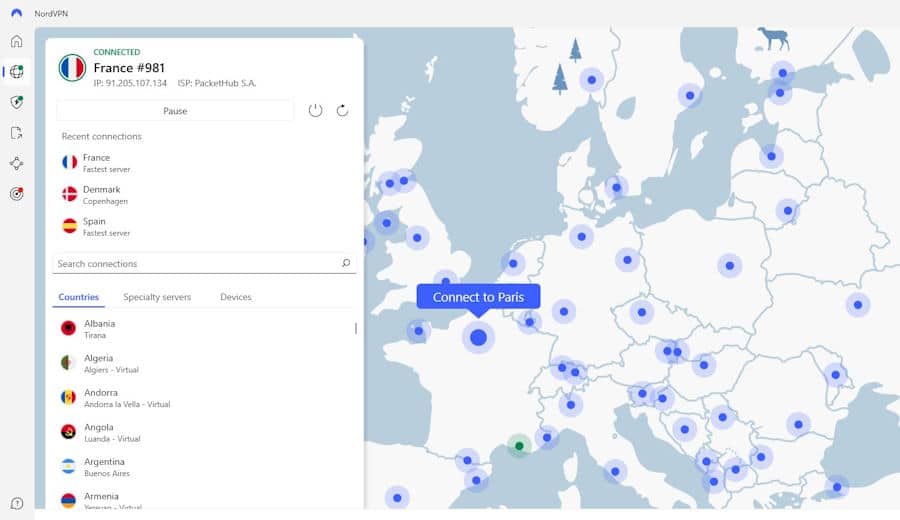The height and width of the screenshot is (520, 900).
Task: Open the Meshnet sidebar icon
Action: (x=17, y=164)
